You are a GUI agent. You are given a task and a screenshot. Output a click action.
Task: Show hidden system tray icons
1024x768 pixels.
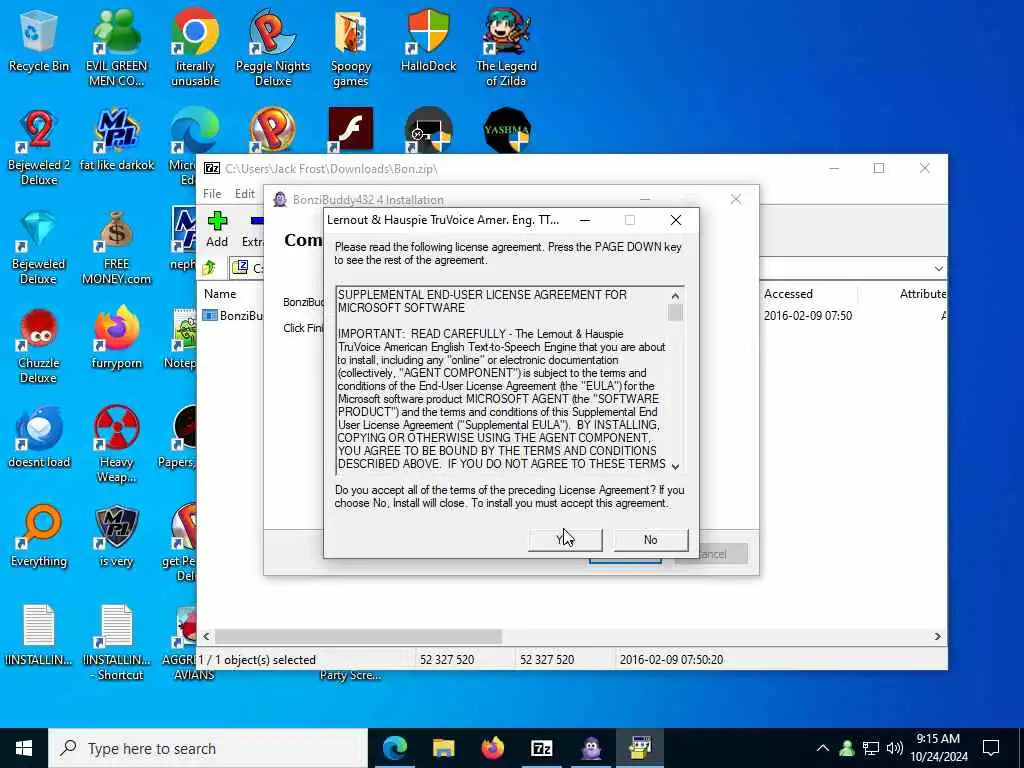tap(823, 748)
